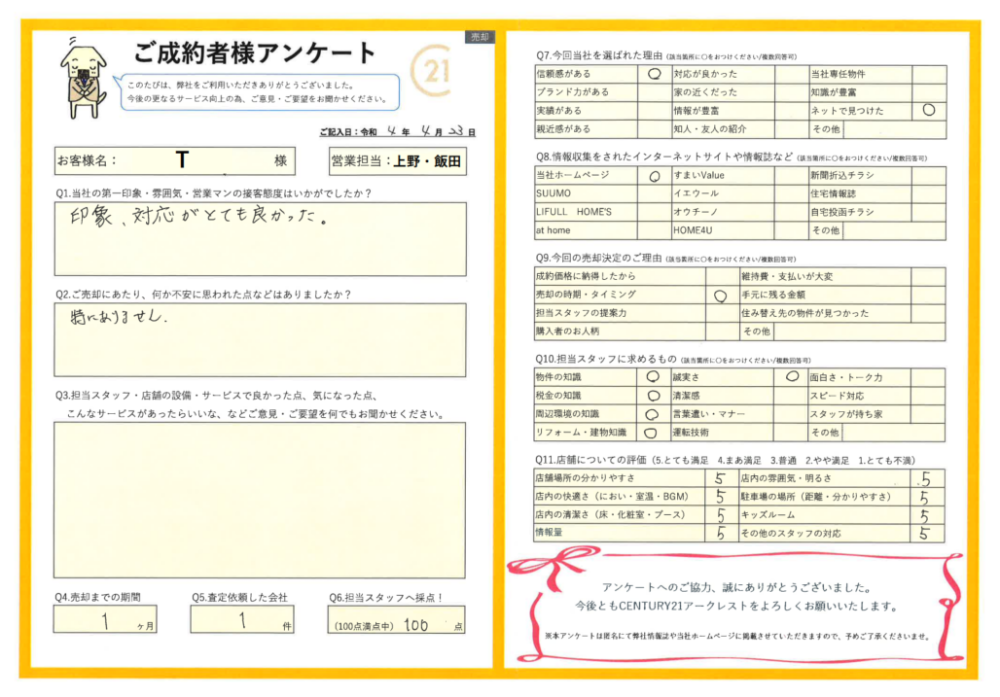
Task: Check the ネットで見つけた box in Q7
Action: 928,110
